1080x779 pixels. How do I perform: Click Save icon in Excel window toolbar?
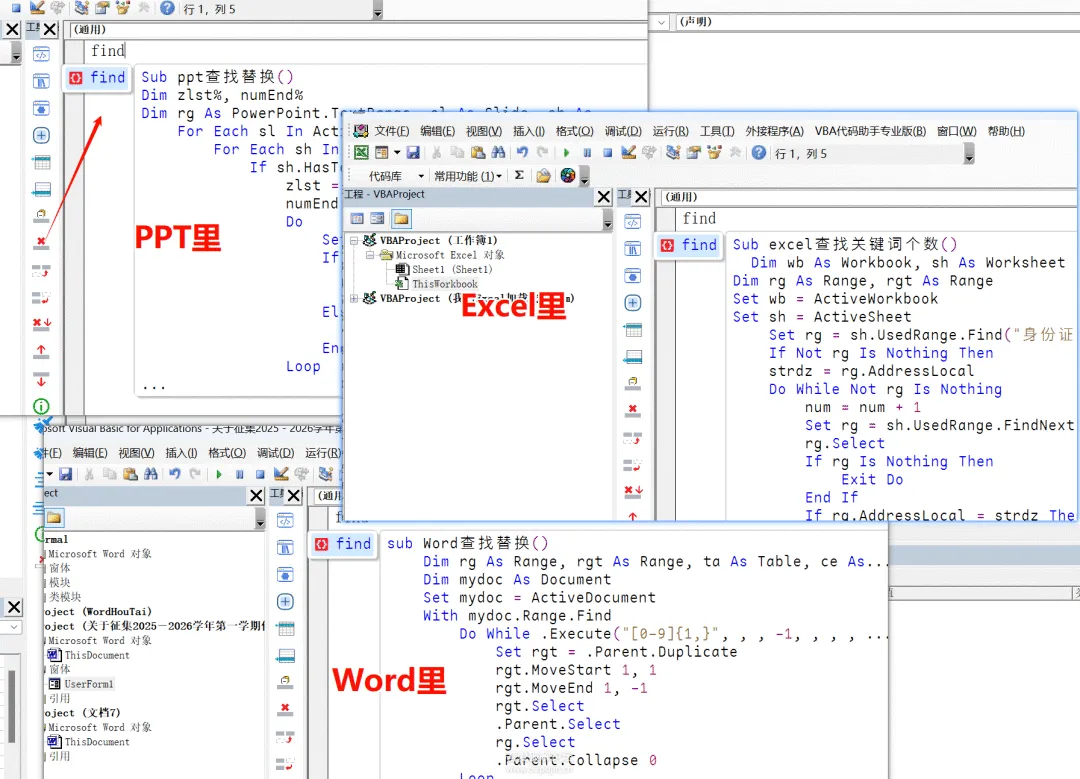pos(413,153)
